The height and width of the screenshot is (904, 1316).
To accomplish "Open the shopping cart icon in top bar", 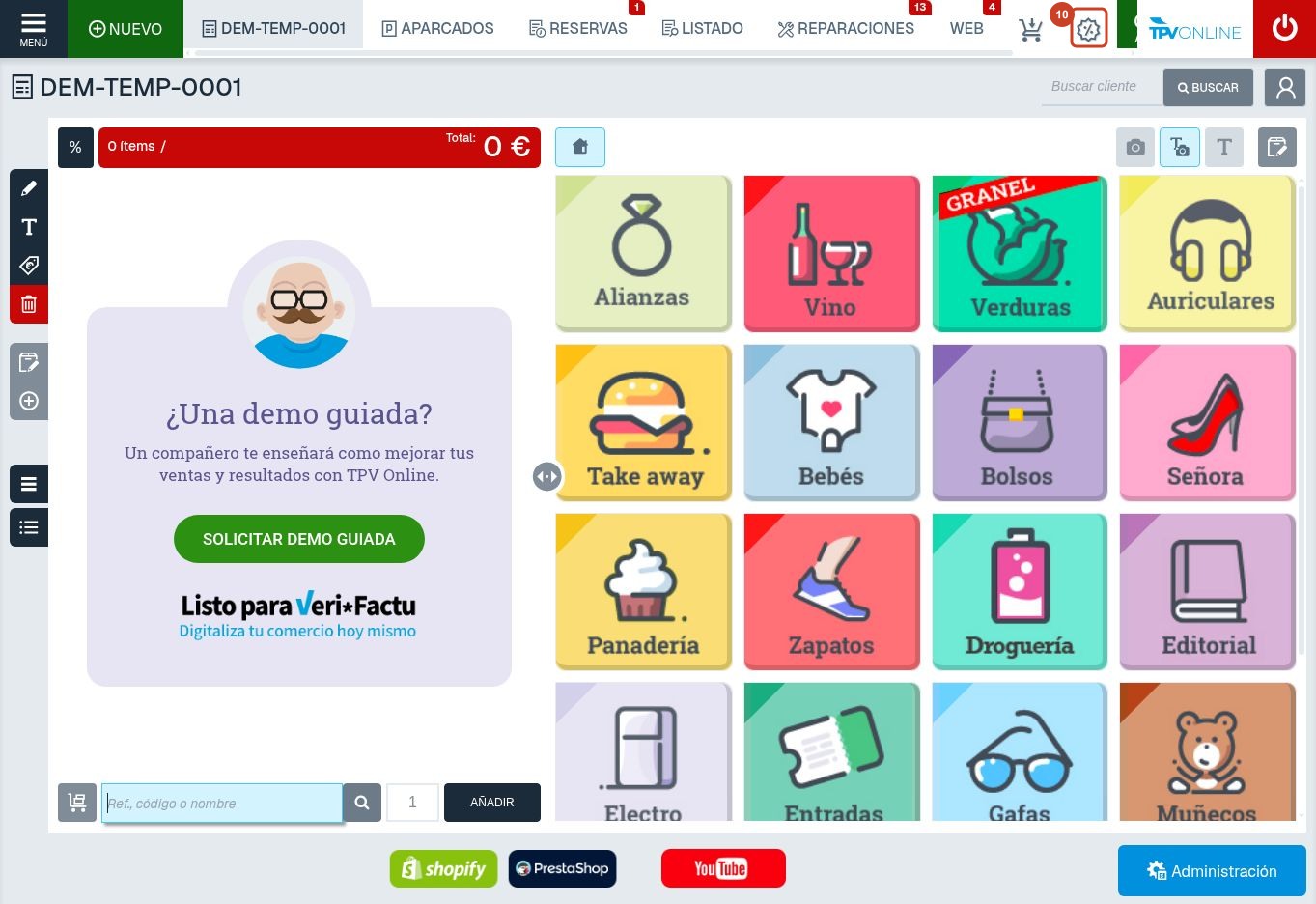I will pos(1030,30).
